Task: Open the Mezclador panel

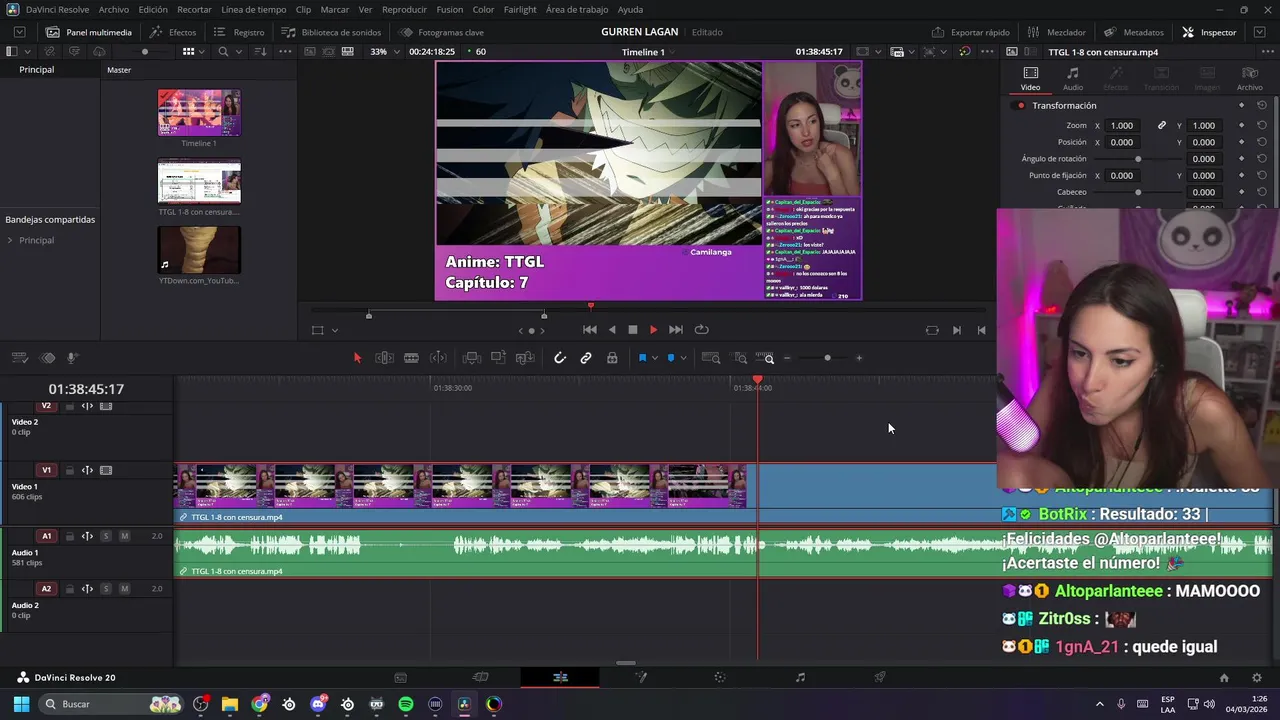Action: (x=1056, y=32)
